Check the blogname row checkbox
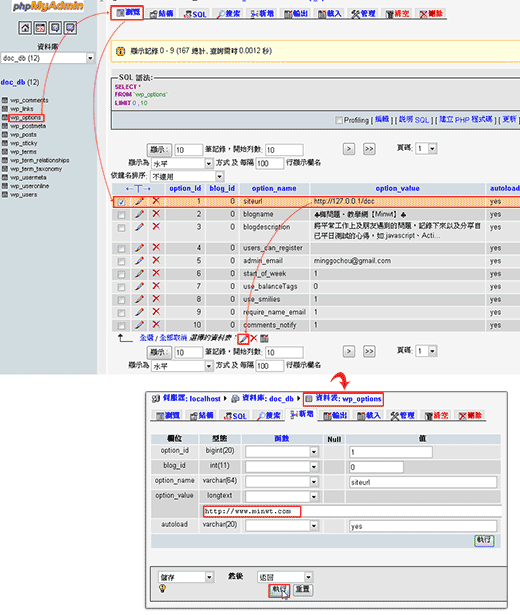Image resolution: width=520 pixels, height=615 pixels. point(122,215)
